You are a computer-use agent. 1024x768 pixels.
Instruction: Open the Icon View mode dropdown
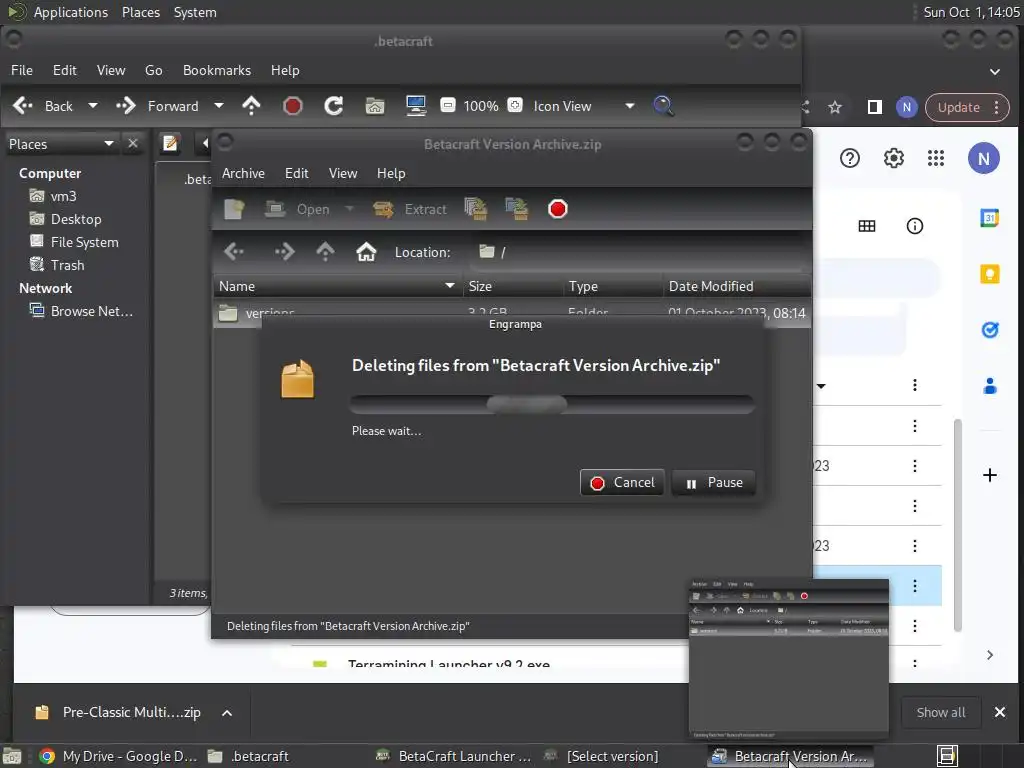(x=583, y=106)
